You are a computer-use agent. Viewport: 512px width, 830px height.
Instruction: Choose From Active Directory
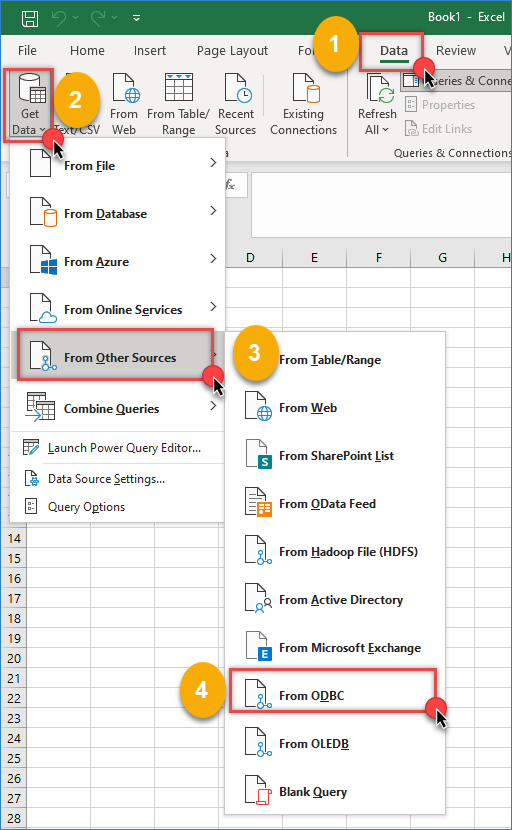[x=335, y=600]
